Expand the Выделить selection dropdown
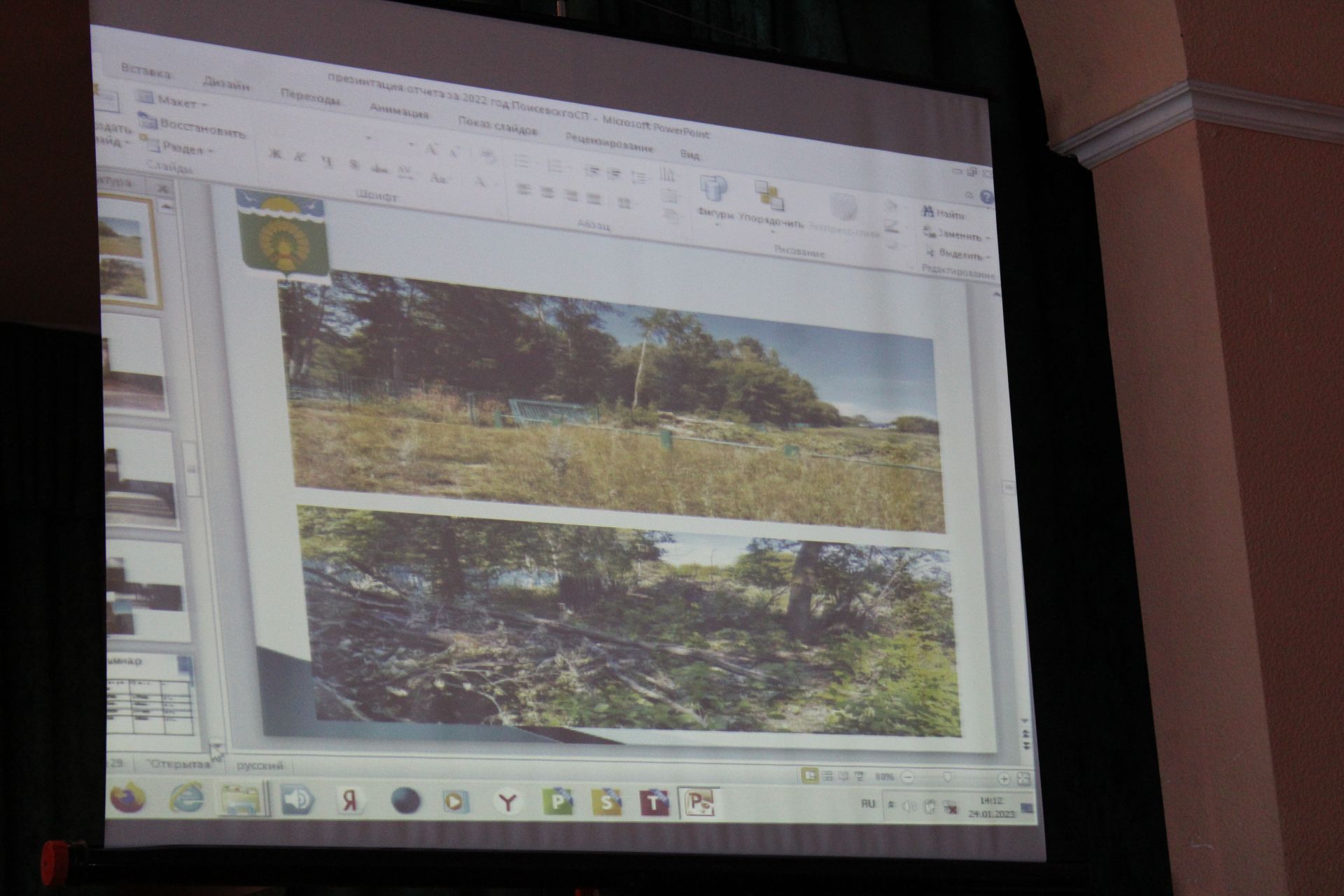This screenshot has width=1344, height=896. click(958, 254)
